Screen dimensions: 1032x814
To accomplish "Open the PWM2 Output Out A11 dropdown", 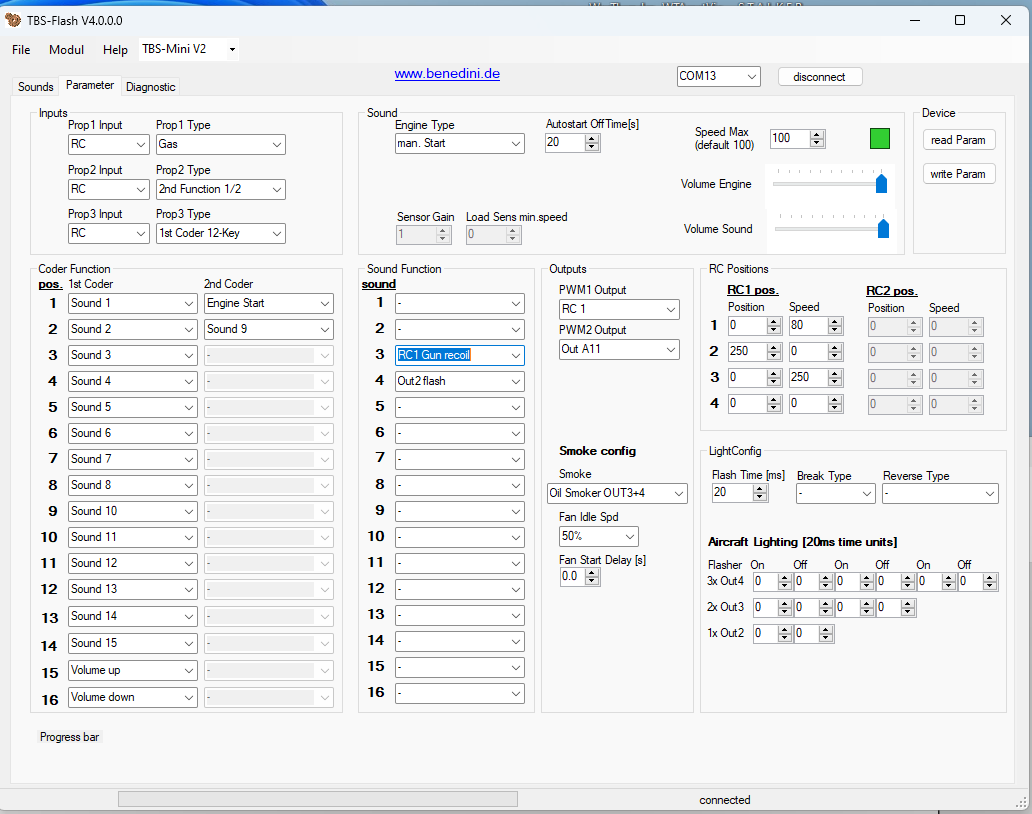I will [619, 349].
